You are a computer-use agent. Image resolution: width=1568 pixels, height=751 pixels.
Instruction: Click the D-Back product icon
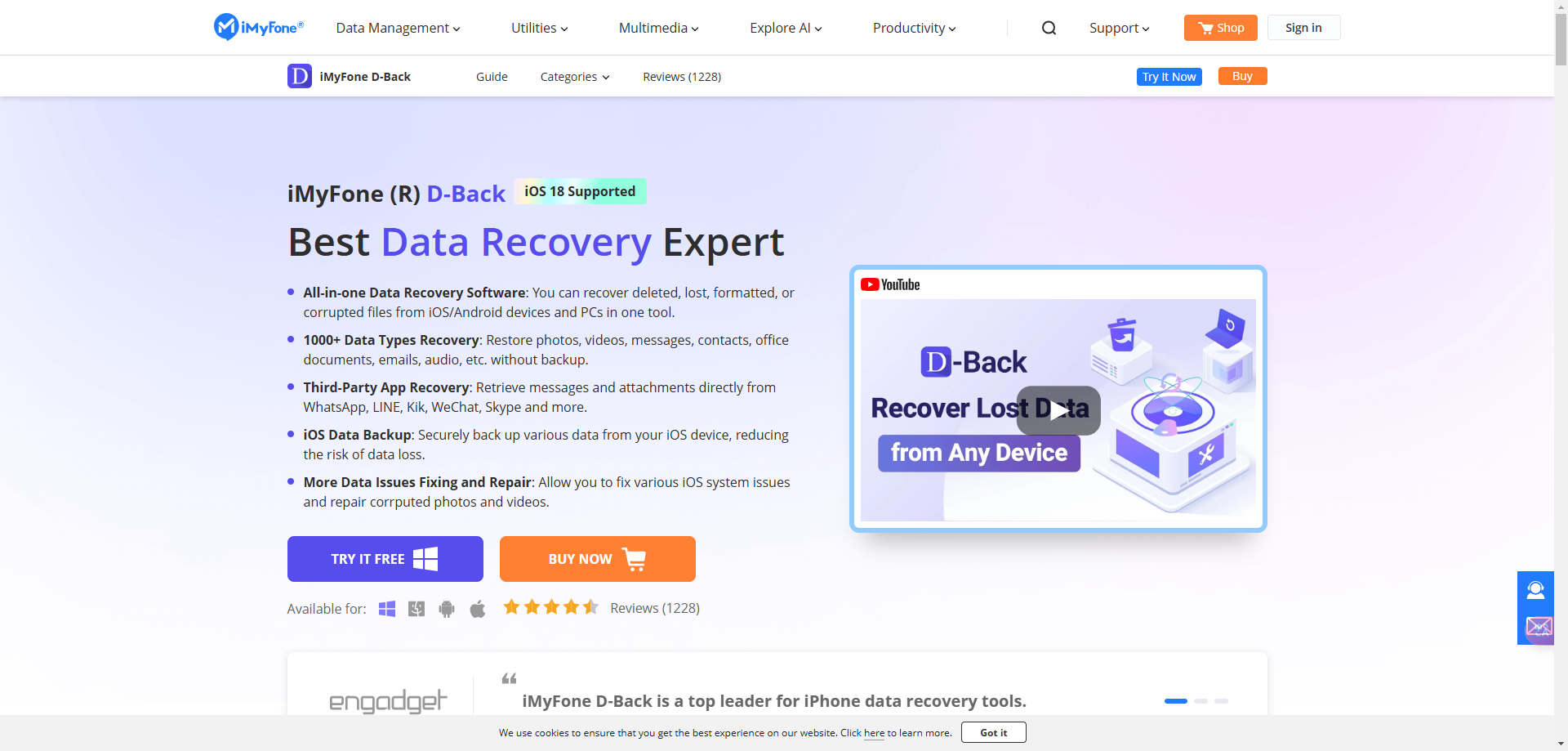[x=300, y=76]
